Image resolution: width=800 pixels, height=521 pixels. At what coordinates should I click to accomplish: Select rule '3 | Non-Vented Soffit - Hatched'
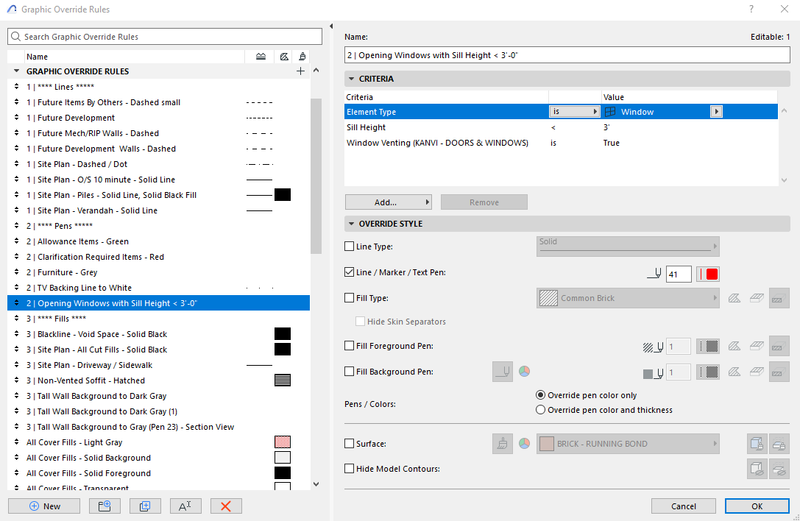click(158, 380)
